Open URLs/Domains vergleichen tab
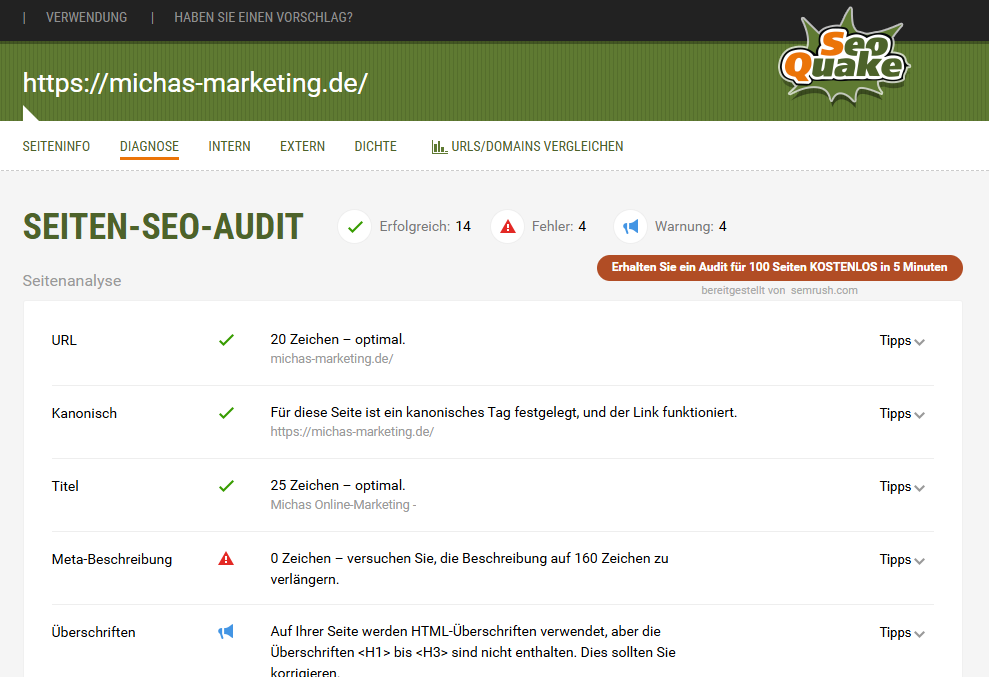 tap(527, 146)
